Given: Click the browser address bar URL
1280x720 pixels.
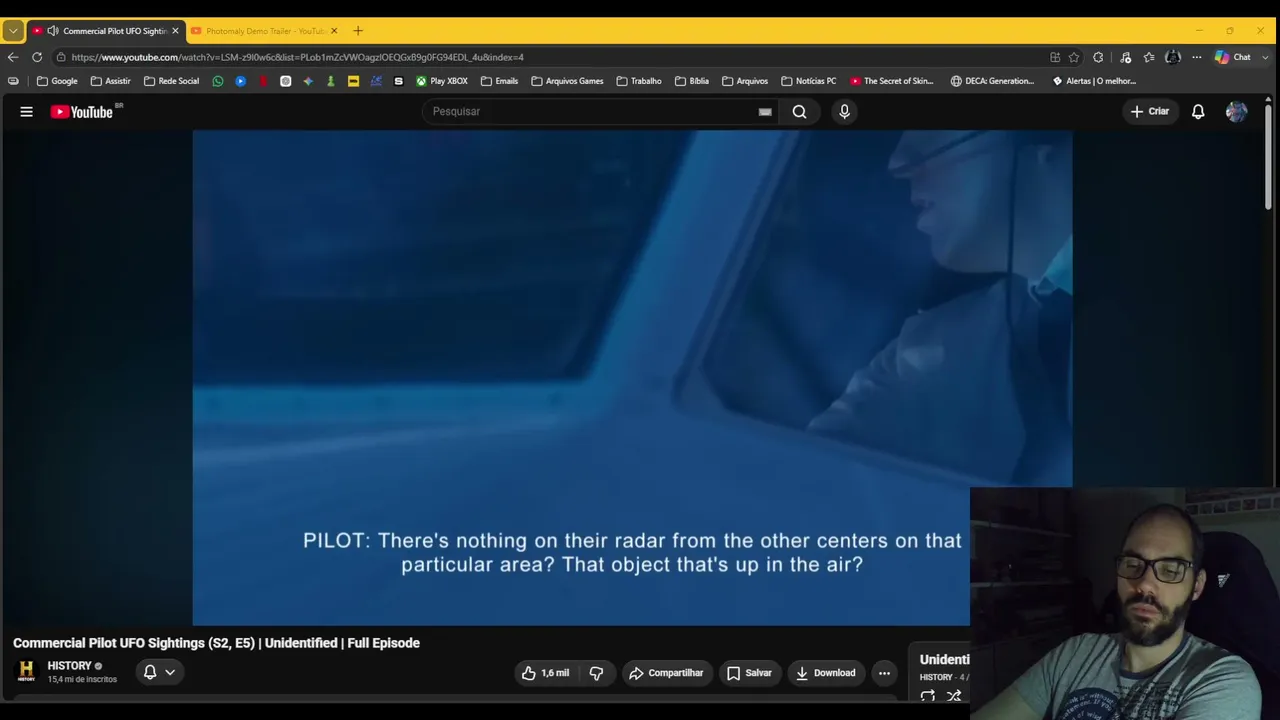Looking at the screenshot, I should (298, 57).
